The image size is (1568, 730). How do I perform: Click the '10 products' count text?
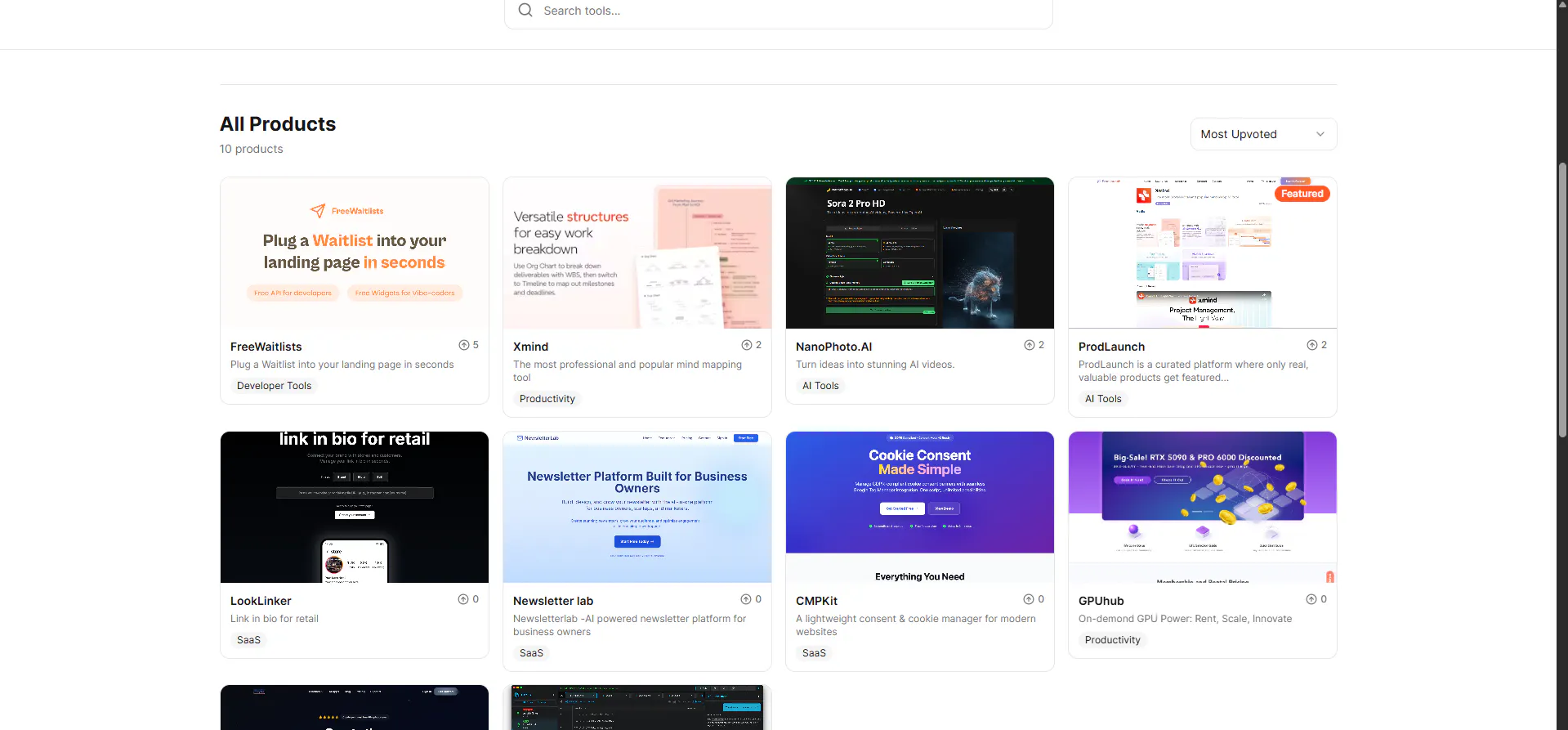tap(252, 149)
